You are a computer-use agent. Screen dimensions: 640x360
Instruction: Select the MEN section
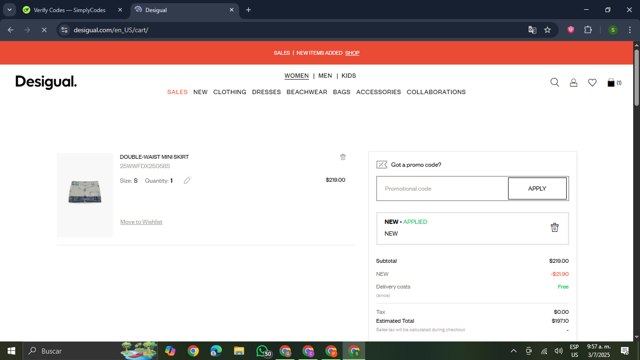tap(325, 76)
